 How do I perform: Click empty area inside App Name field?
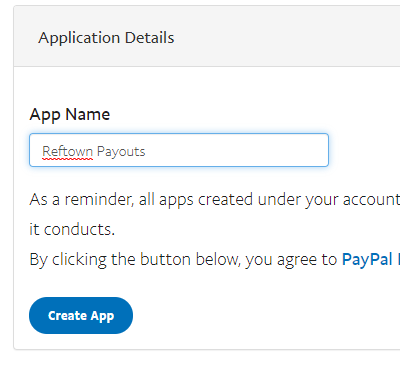[x=237, y=150]
